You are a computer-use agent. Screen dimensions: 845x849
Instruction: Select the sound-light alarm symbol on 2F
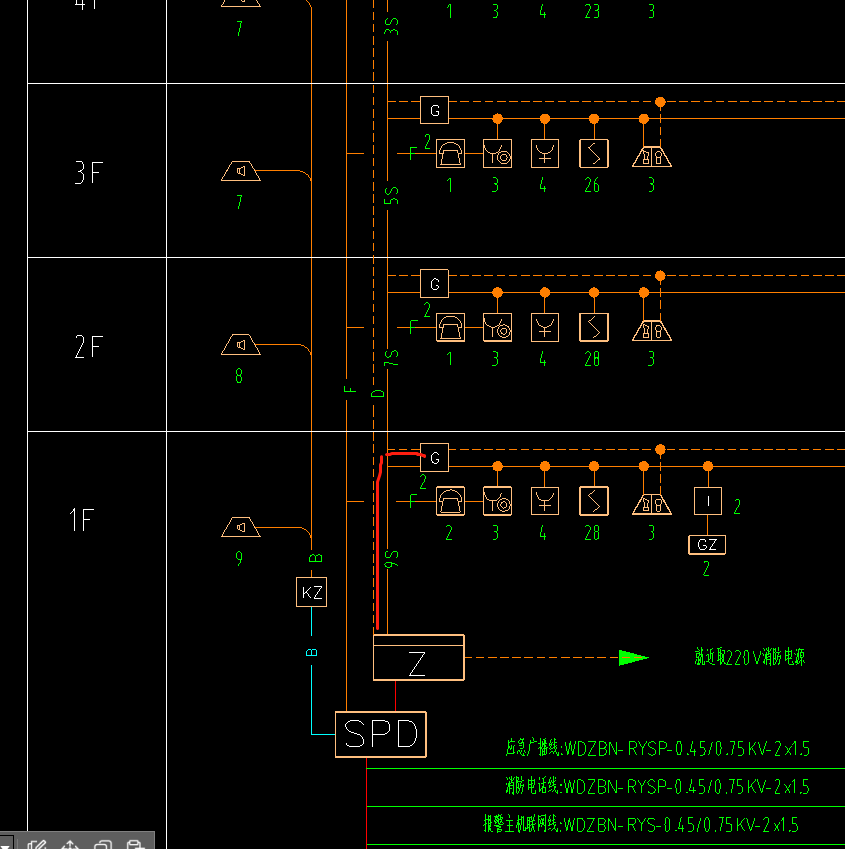652,330
